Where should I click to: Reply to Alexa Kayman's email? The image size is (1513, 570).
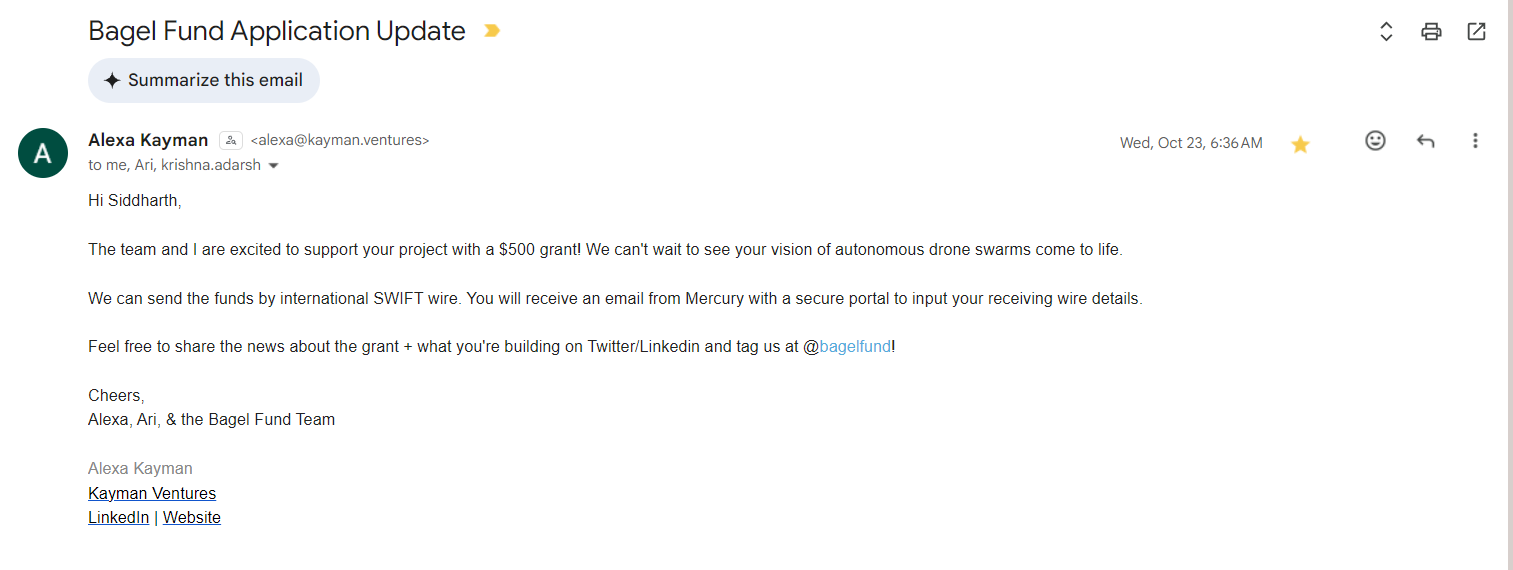(x=1425, y=141)
